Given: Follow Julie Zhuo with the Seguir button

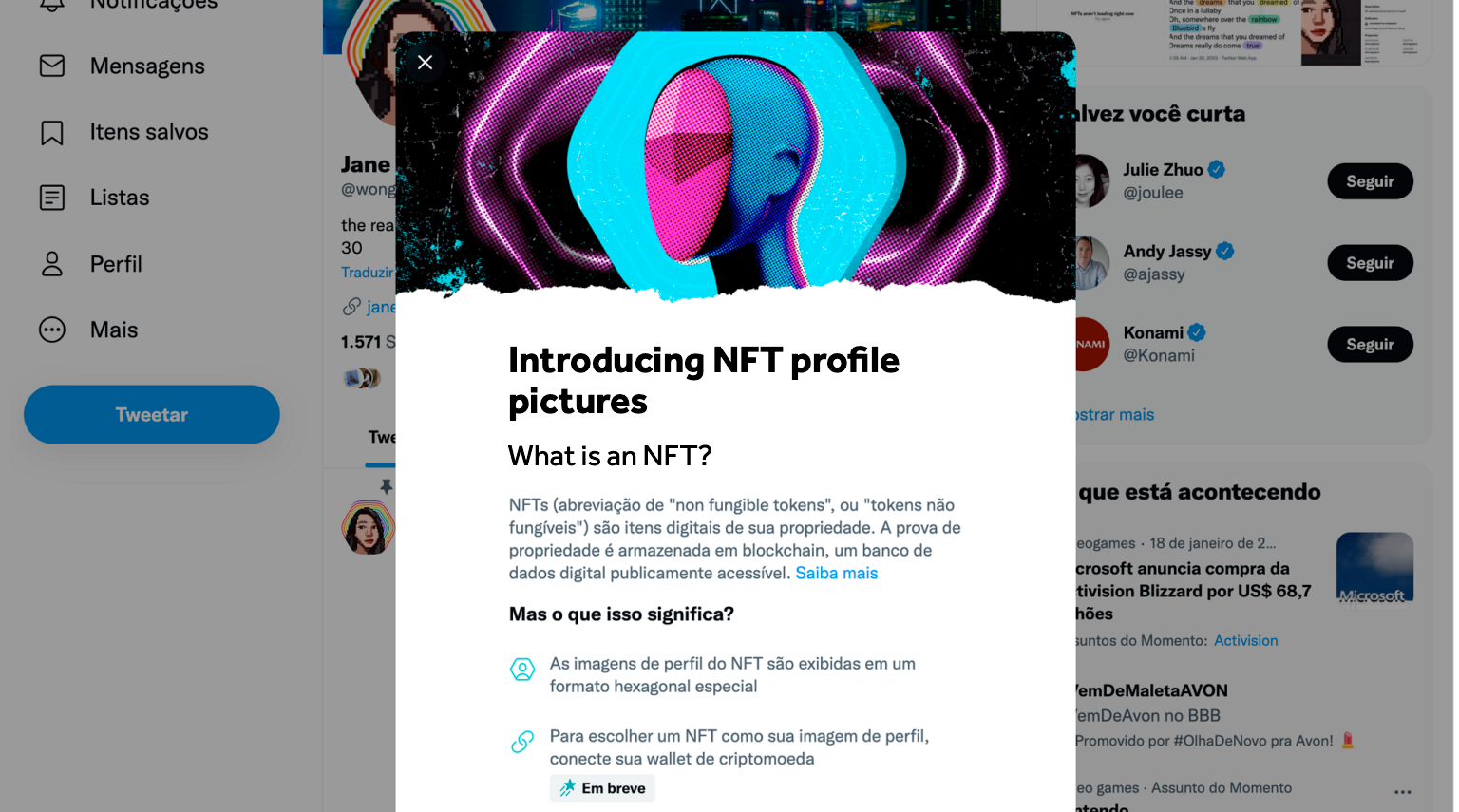Looking at the screenshot, I should 1369,181.
